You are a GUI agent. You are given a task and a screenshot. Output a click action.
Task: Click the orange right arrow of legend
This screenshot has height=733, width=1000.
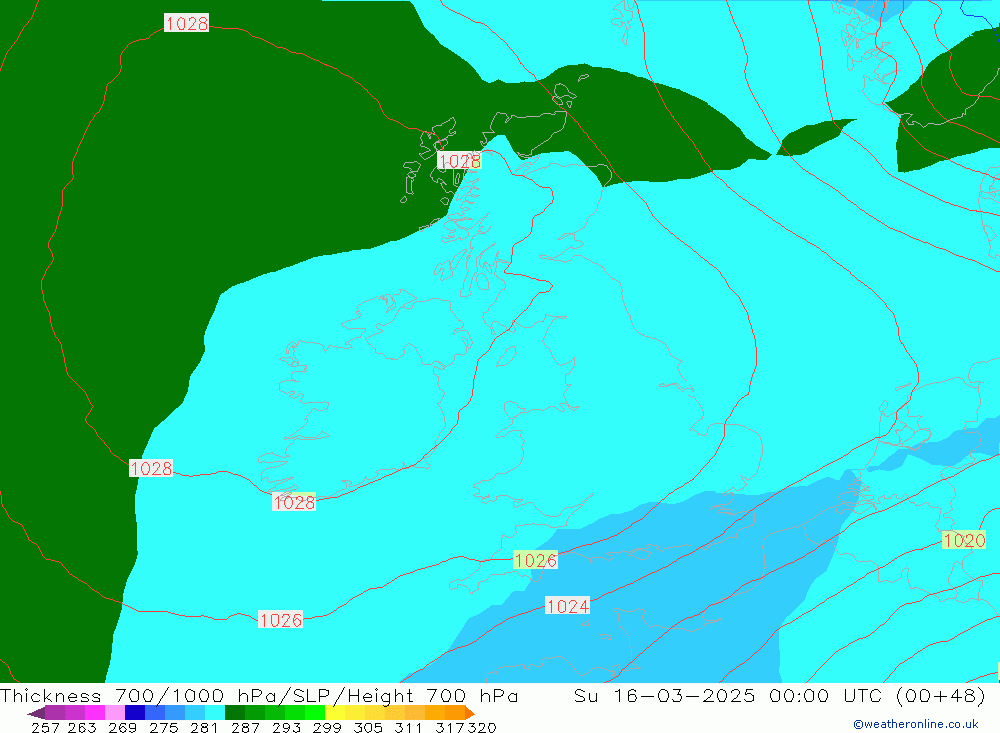pyautogui.click(x=470, y=713)
